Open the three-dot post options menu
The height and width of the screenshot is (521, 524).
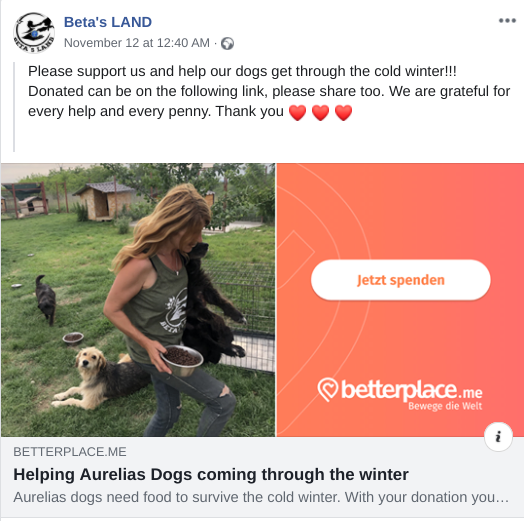[x=507, y=21]
